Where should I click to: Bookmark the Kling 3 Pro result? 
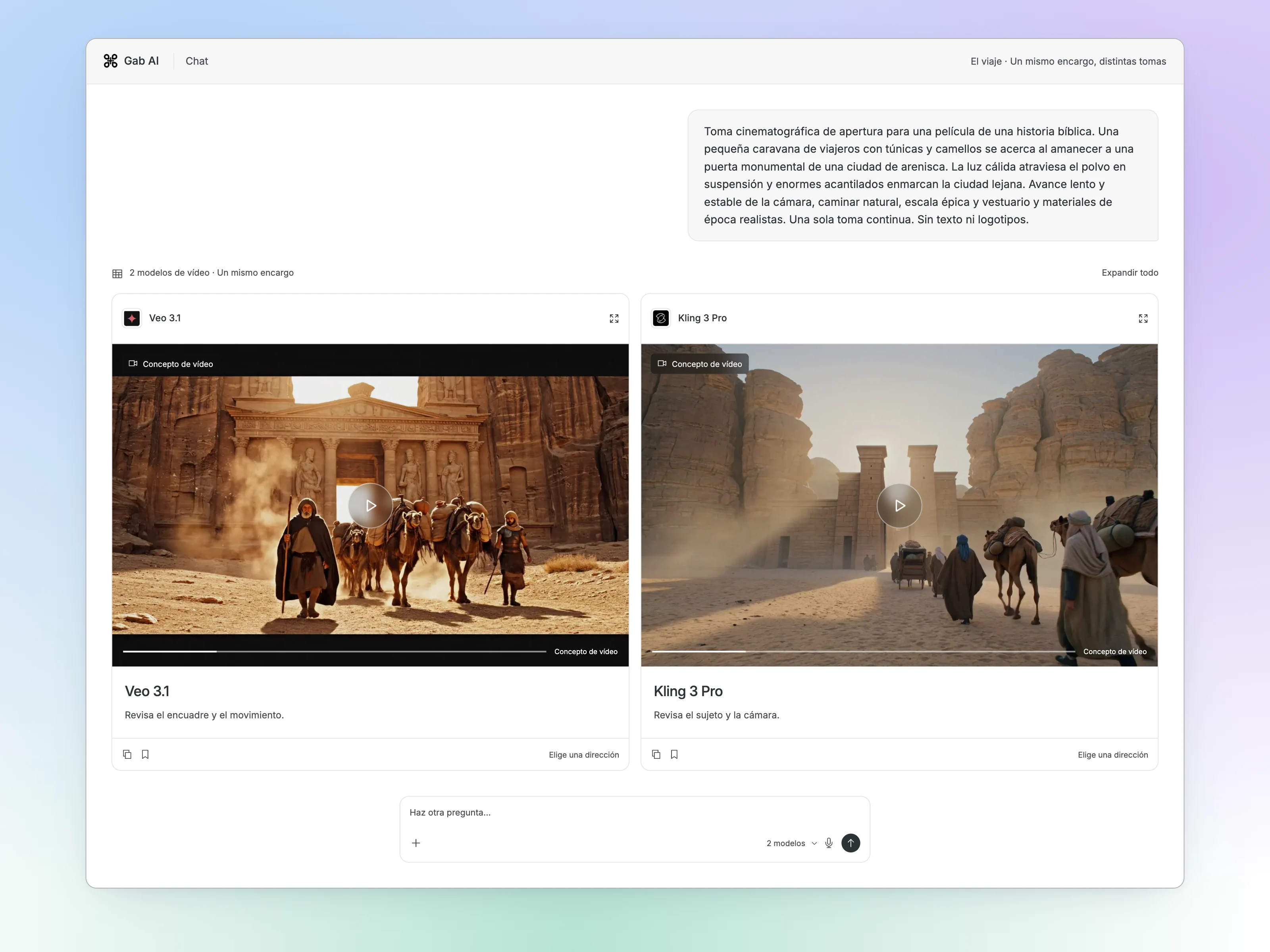pyautogui.click(x=674, y=754)
